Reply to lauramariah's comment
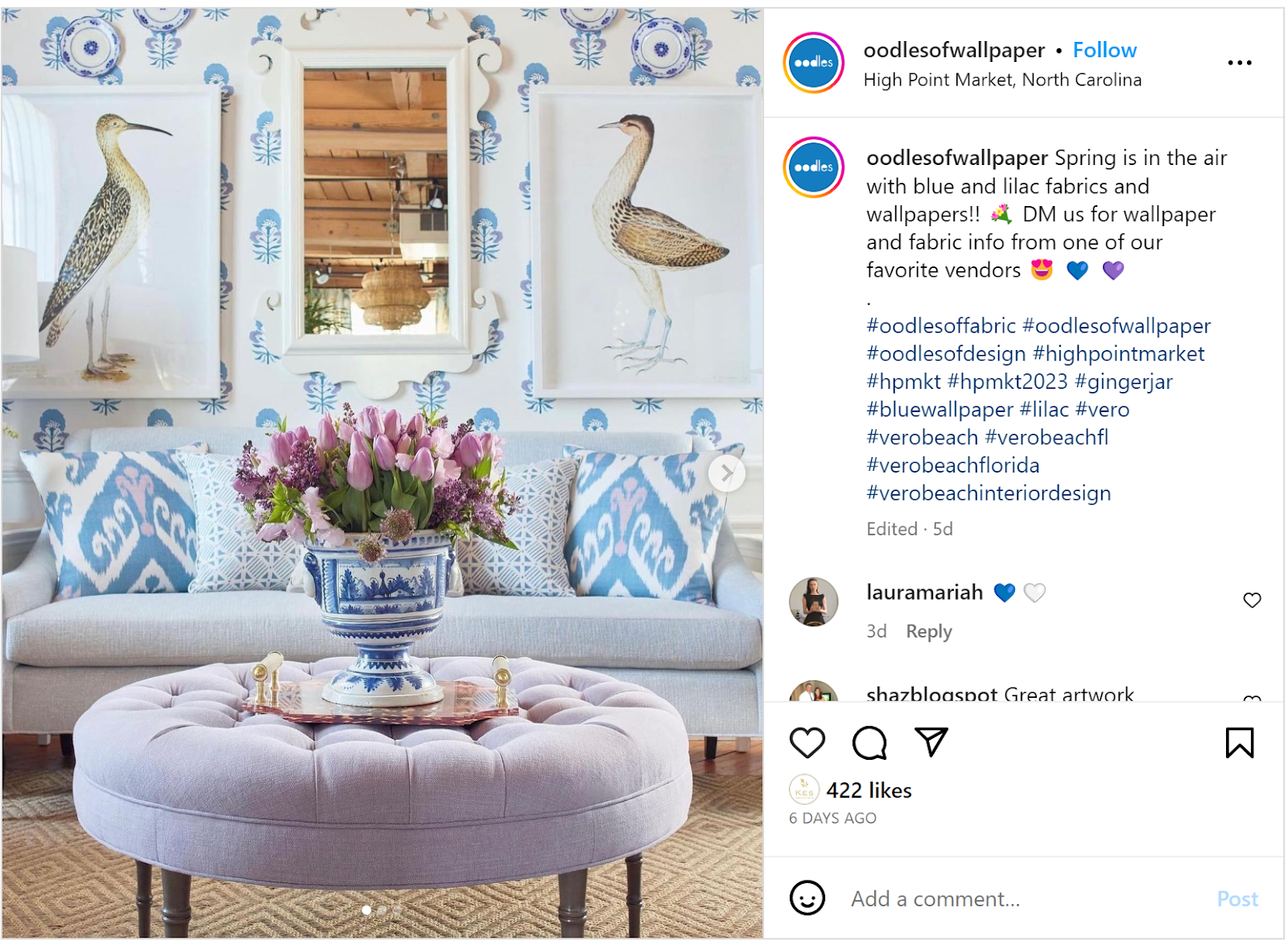The image size is (1288, 945). [x=928, y=631]
